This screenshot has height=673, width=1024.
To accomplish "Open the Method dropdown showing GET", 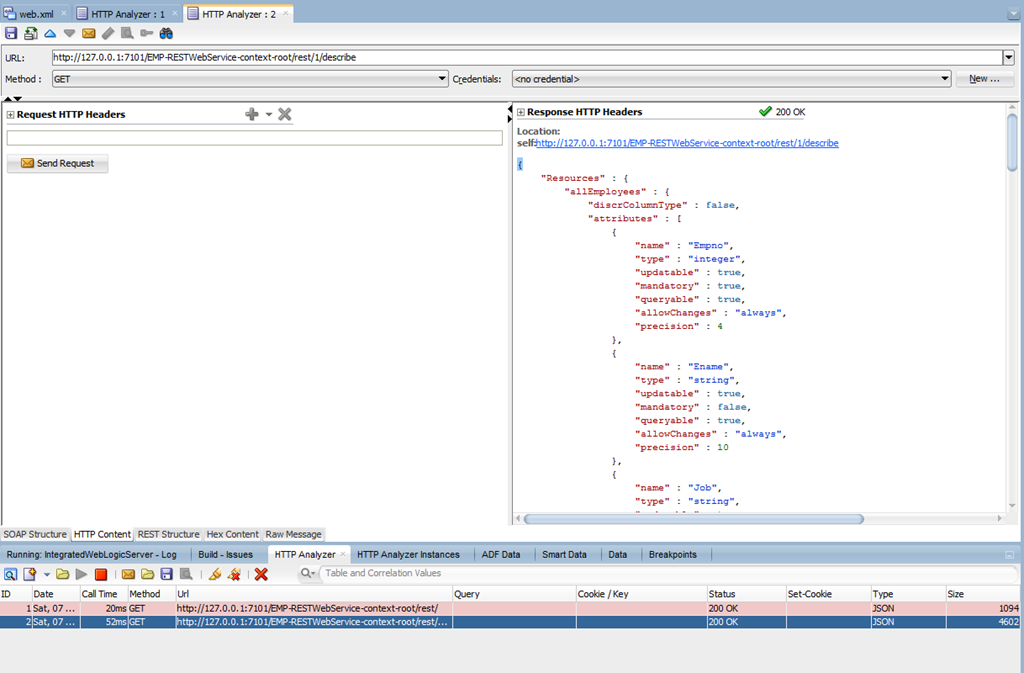I will [443, 79].
